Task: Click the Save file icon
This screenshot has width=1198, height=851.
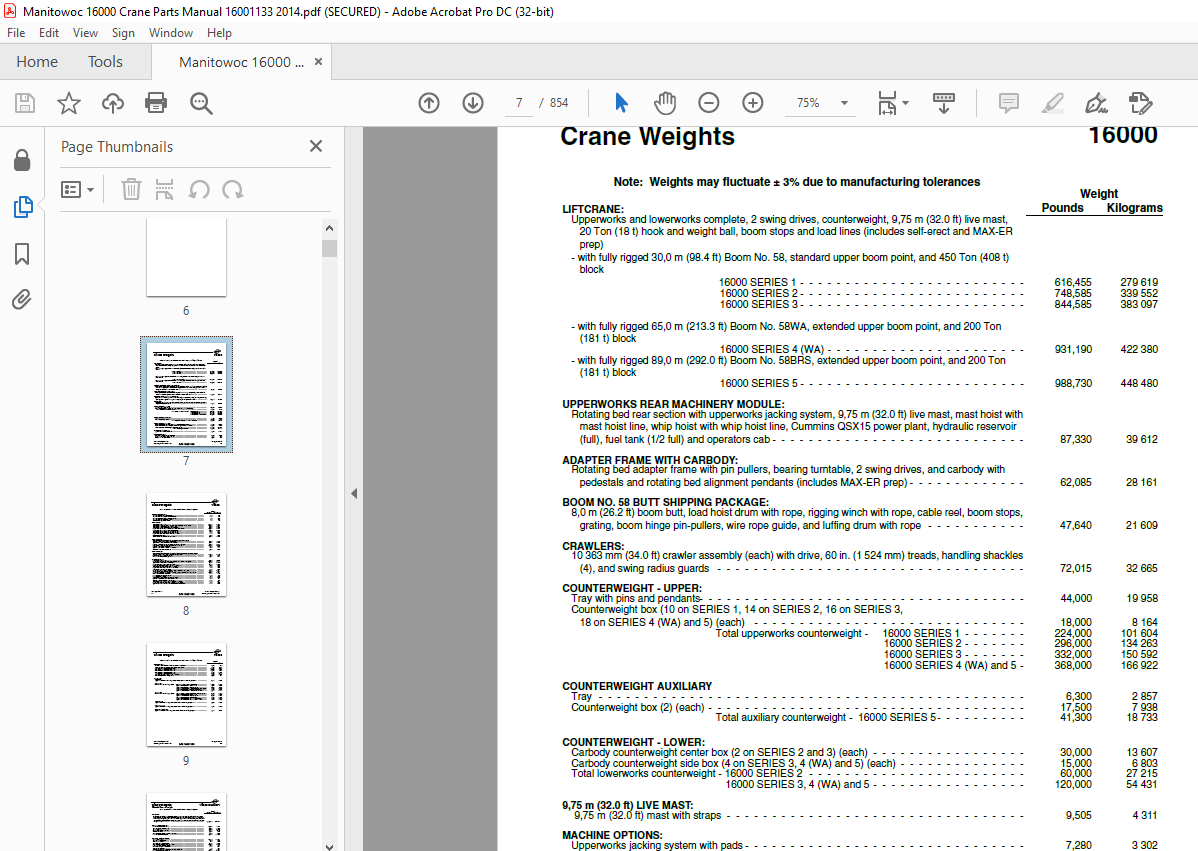Action: [25, 103]
